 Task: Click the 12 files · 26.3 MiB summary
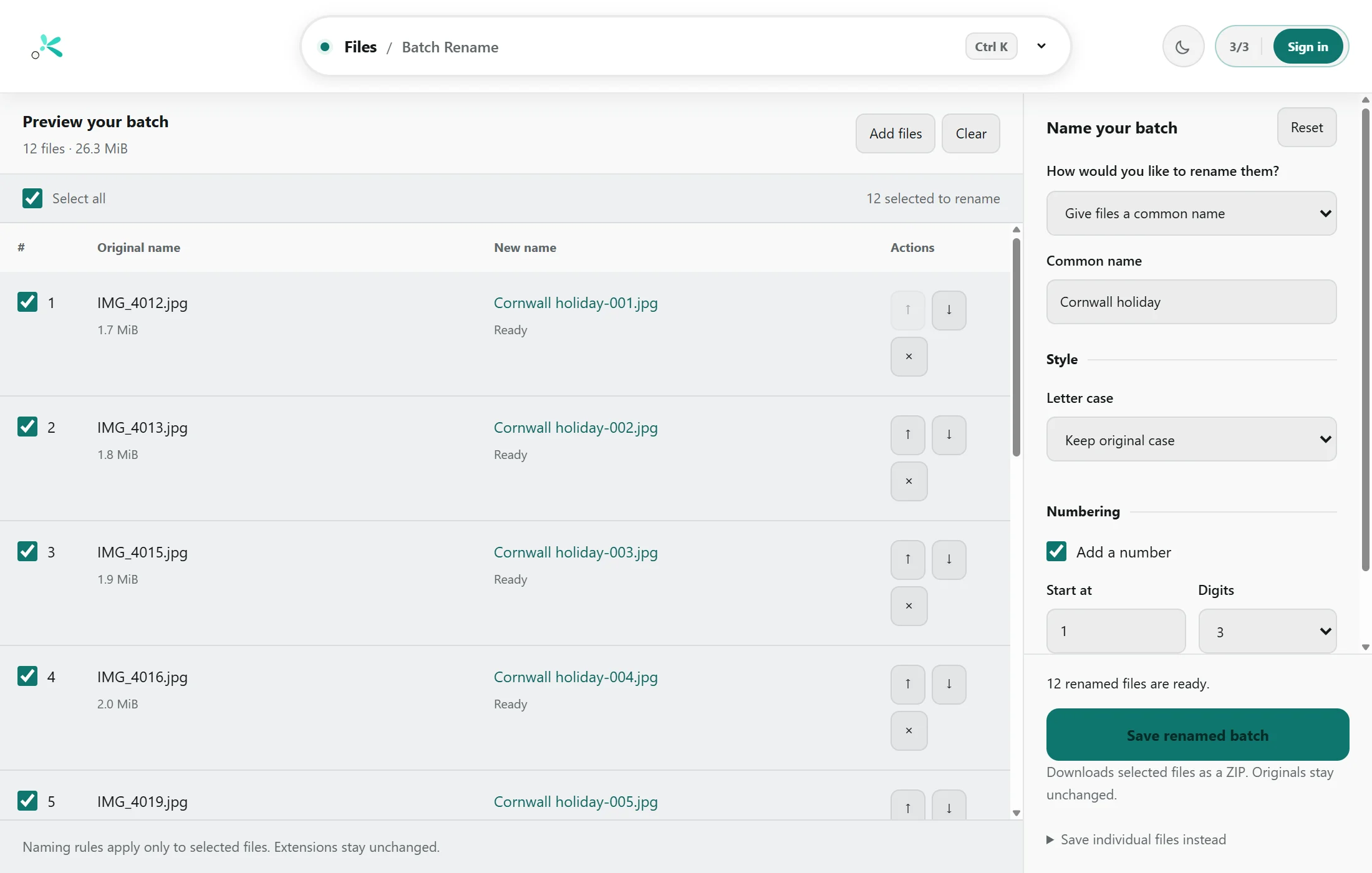(x=75, y=148)
